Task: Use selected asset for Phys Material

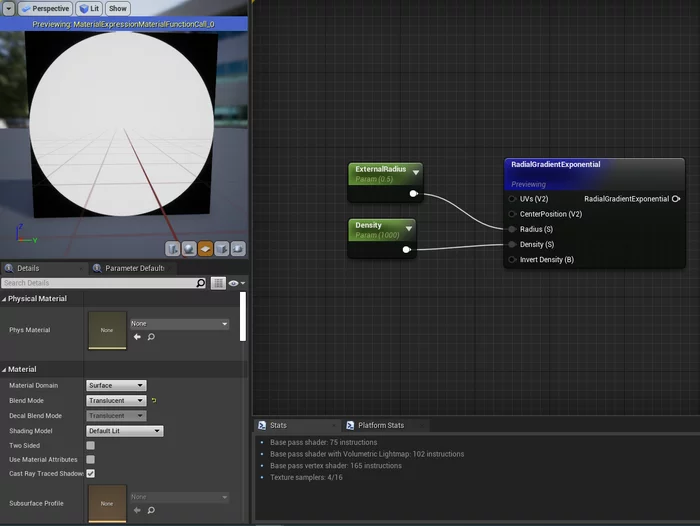Action: [x=137, y=337]
